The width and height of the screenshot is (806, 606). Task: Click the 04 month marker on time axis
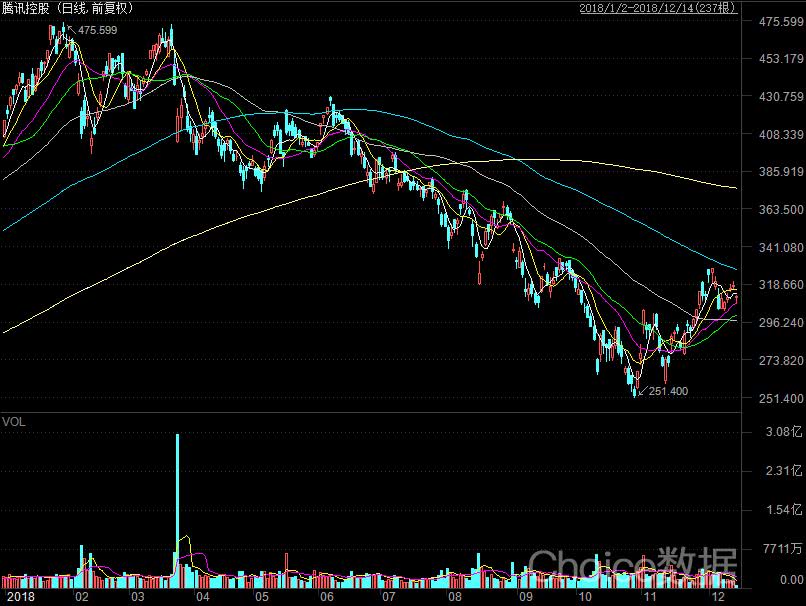click(x=203, y=597)
